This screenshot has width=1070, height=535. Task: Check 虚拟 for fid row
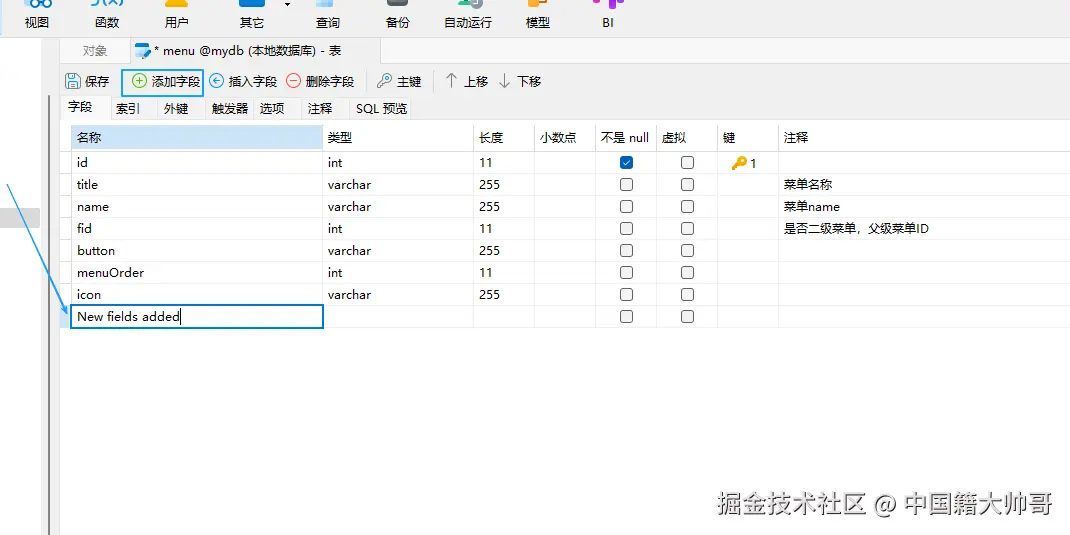pyautogui.click(x=687, y=229)
